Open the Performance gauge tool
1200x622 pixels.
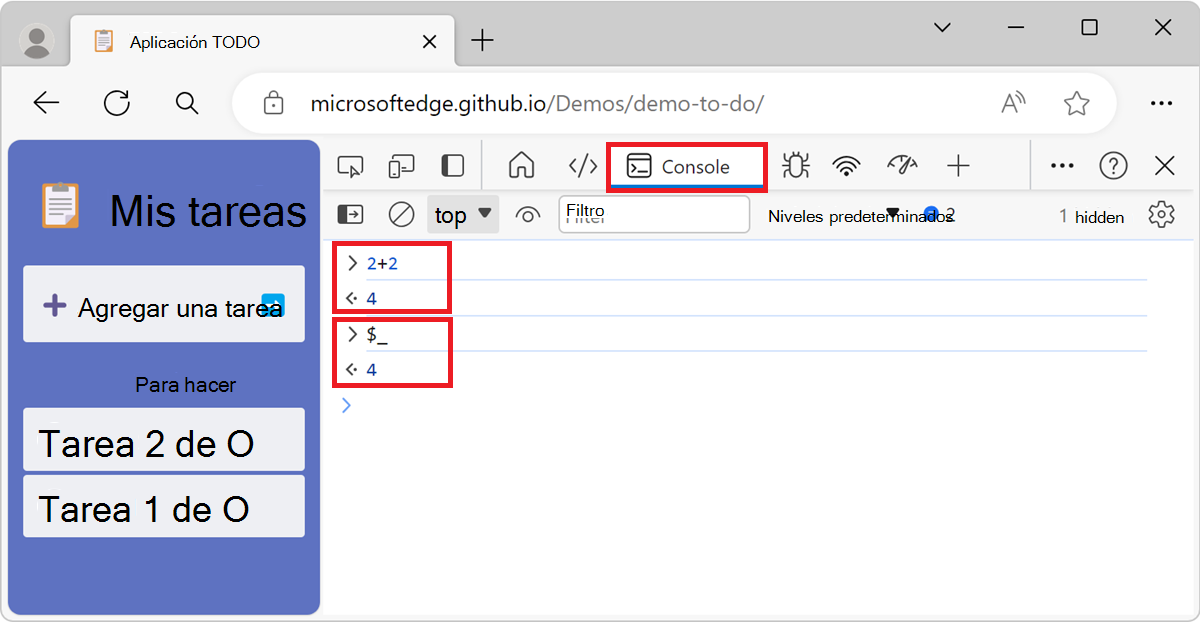[902, 166]
